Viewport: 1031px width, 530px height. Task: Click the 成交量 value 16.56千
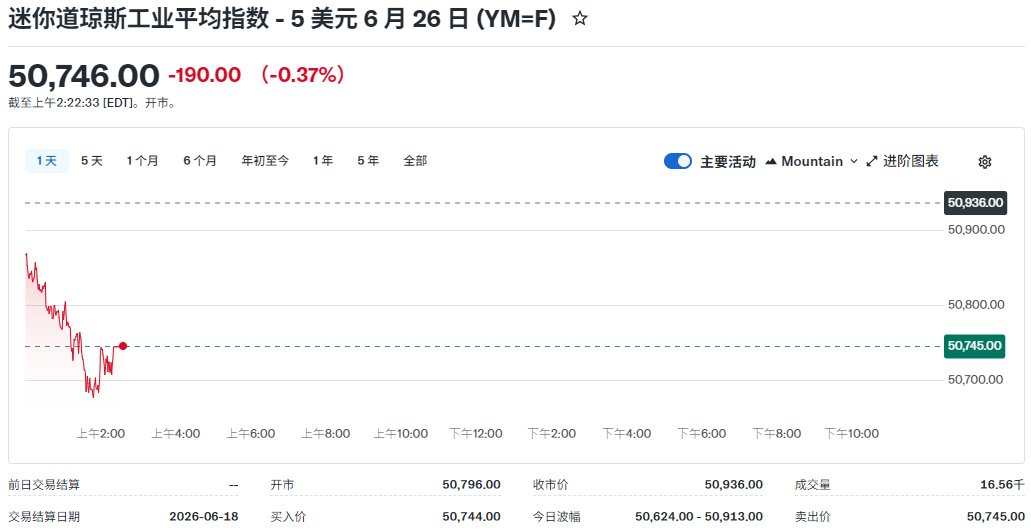[1002, 485]
